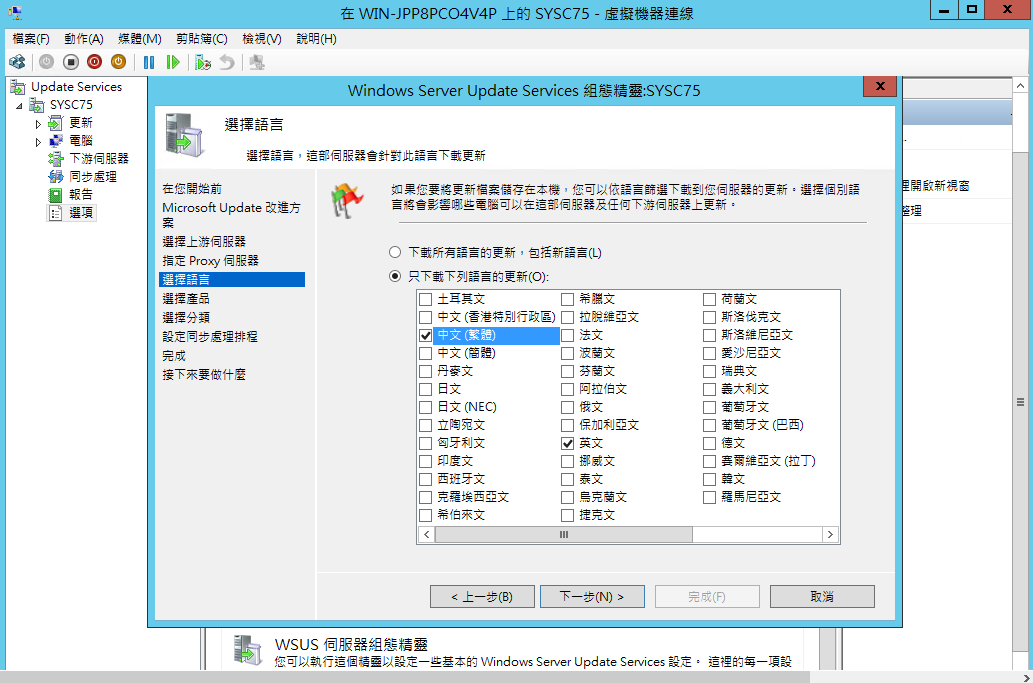This screenshot has width=1033, height=683.
Task: Pause the virtual machine
Action: 149,63
